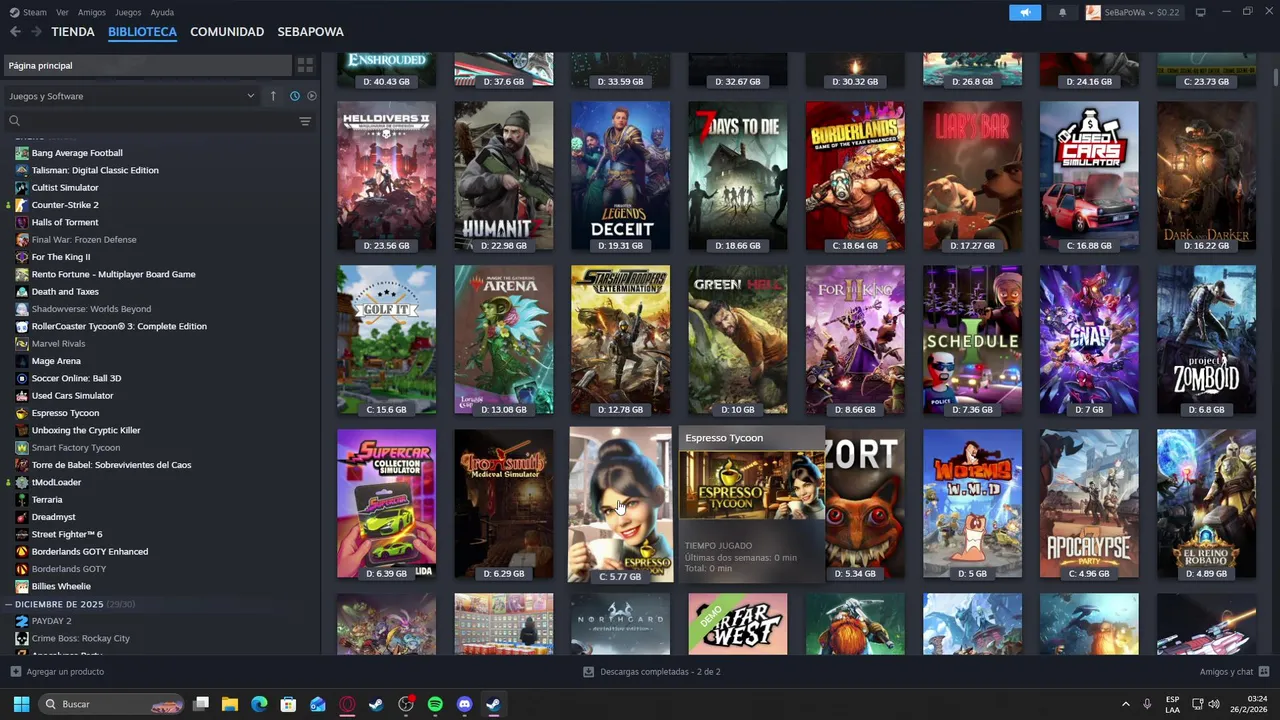Open the notifications bell

tap(1062, 12)
